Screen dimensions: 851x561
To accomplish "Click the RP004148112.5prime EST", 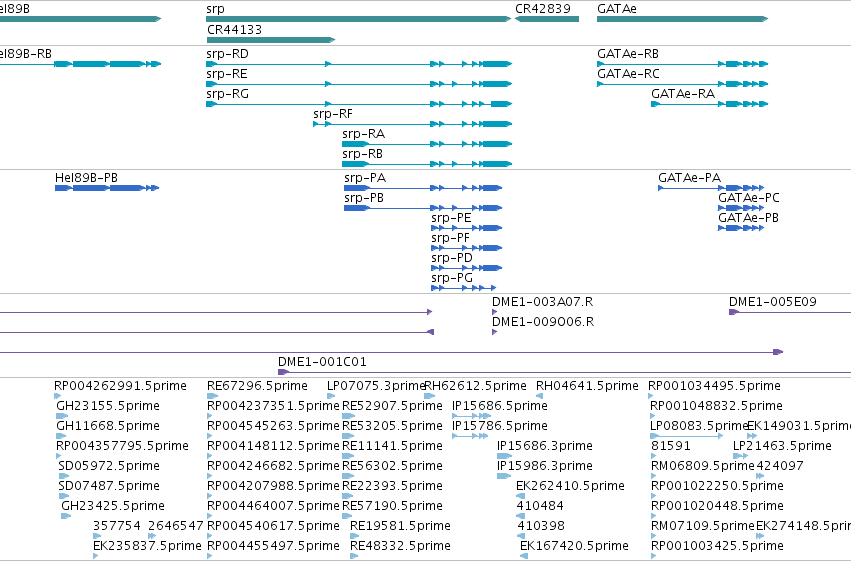I will point(210,456).
